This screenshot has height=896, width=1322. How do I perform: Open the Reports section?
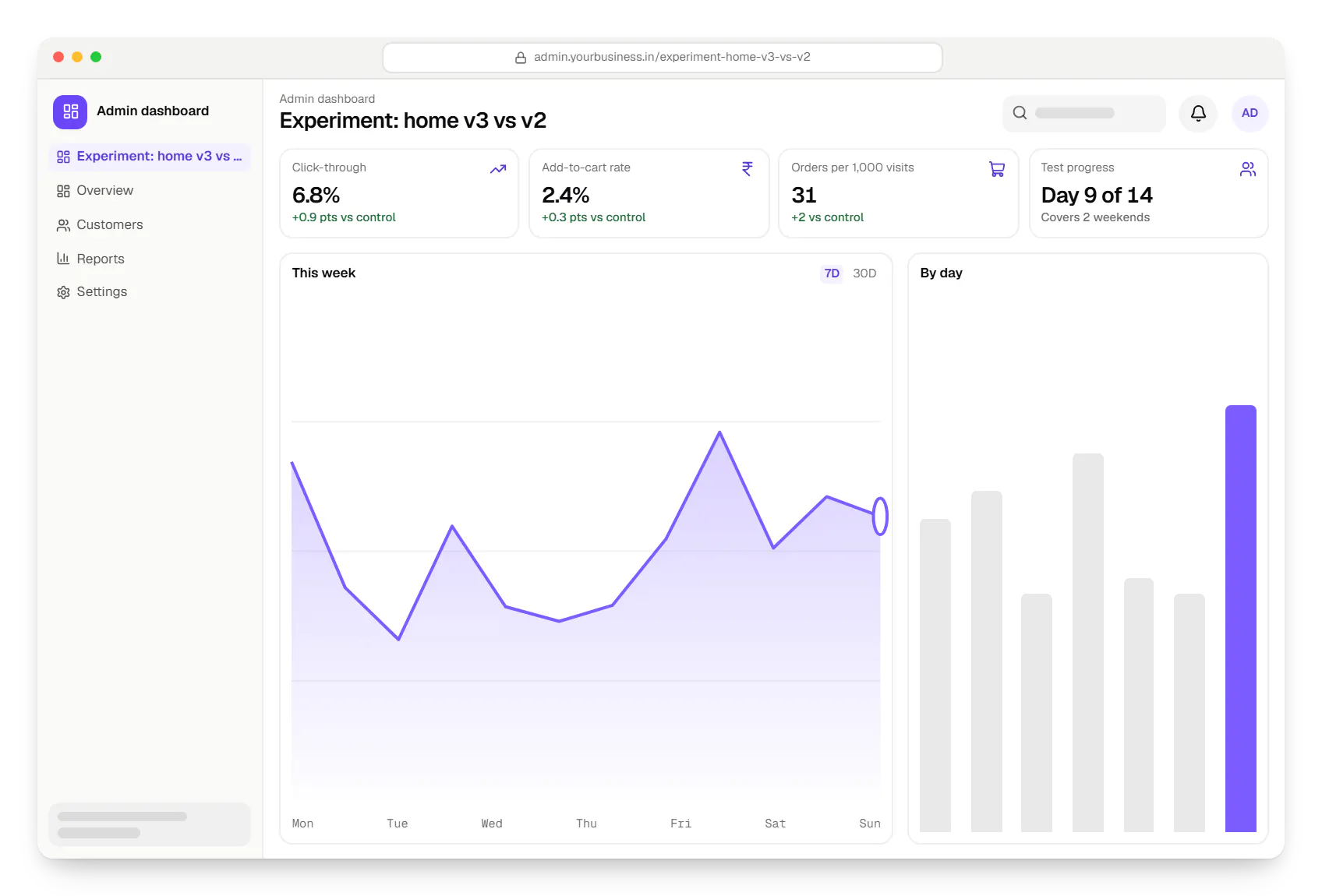pos(150,259)
